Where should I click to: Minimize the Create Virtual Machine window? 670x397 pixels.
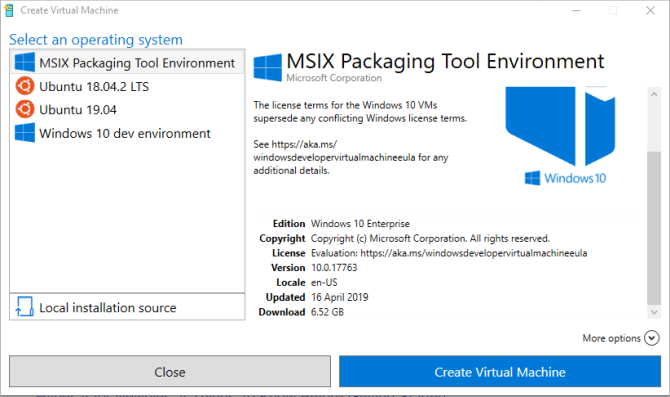[x=576, y=10]
